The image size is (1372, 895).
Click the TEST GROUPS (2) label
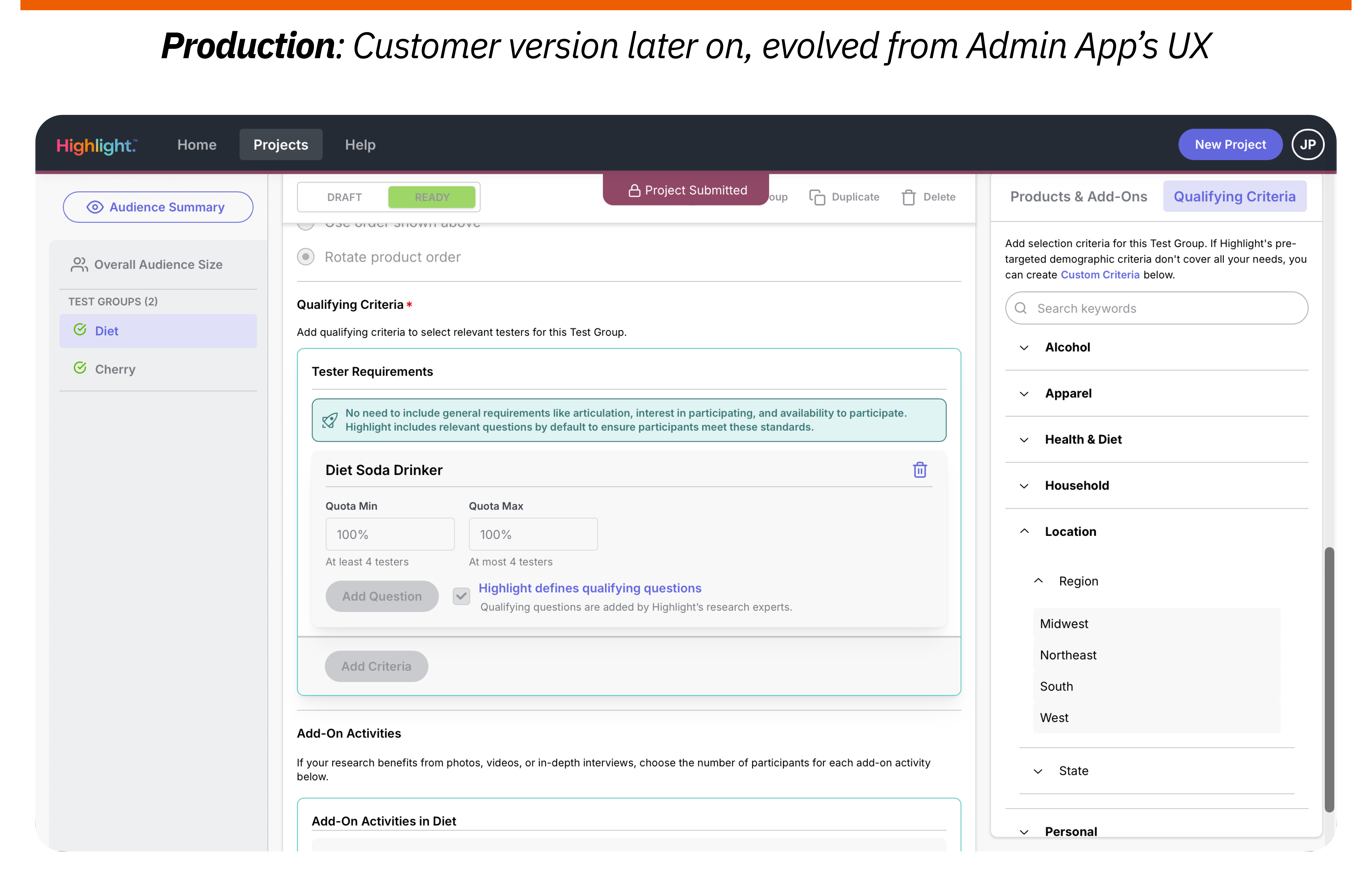click(113, 301)
